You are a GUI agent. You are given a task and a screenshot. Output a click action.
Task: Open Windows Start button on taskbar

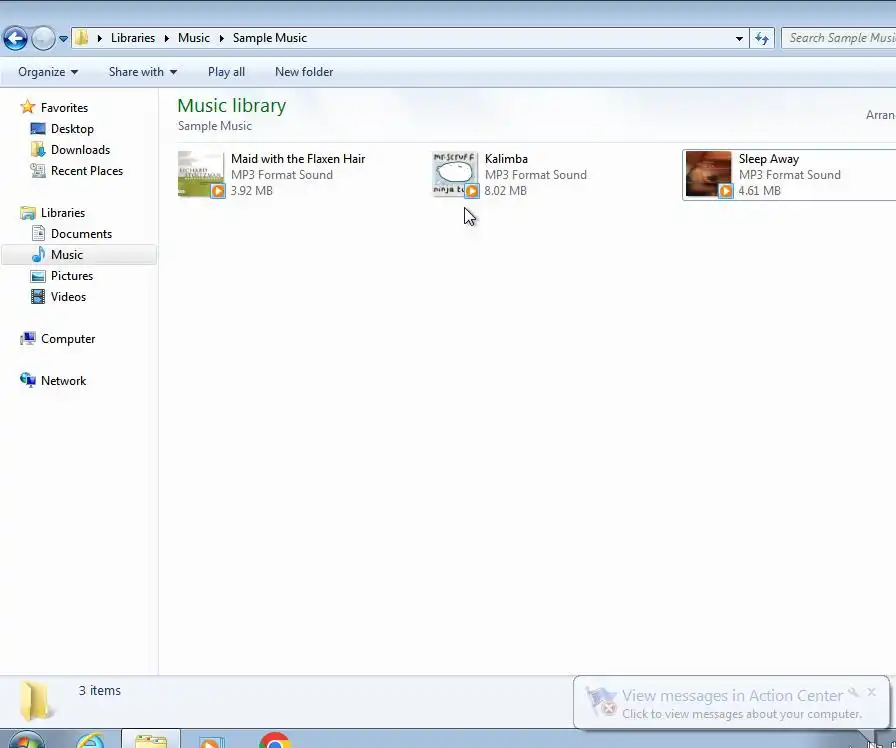tap(26, 739)
